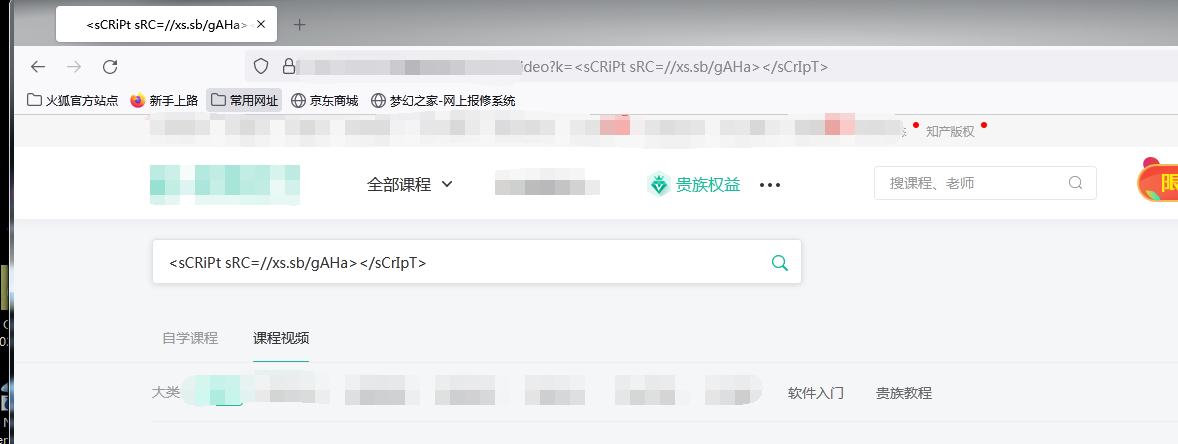Reload the current page
The image size is (1178, 444).
click(x=110, y=67)
